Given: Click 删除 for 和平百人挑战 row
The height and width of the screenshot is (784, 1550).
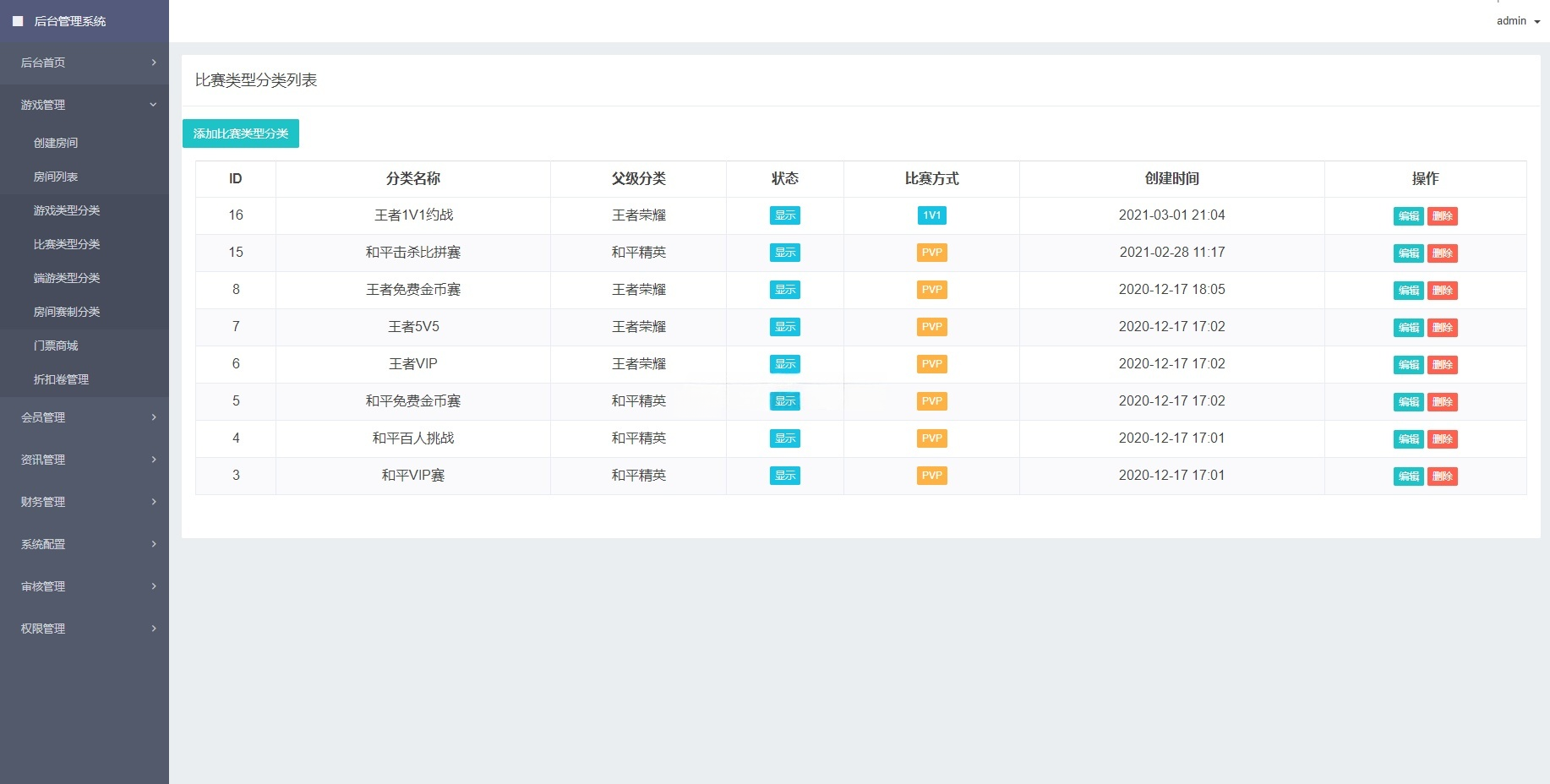Looking at the screenshot, I should 1443,438.
